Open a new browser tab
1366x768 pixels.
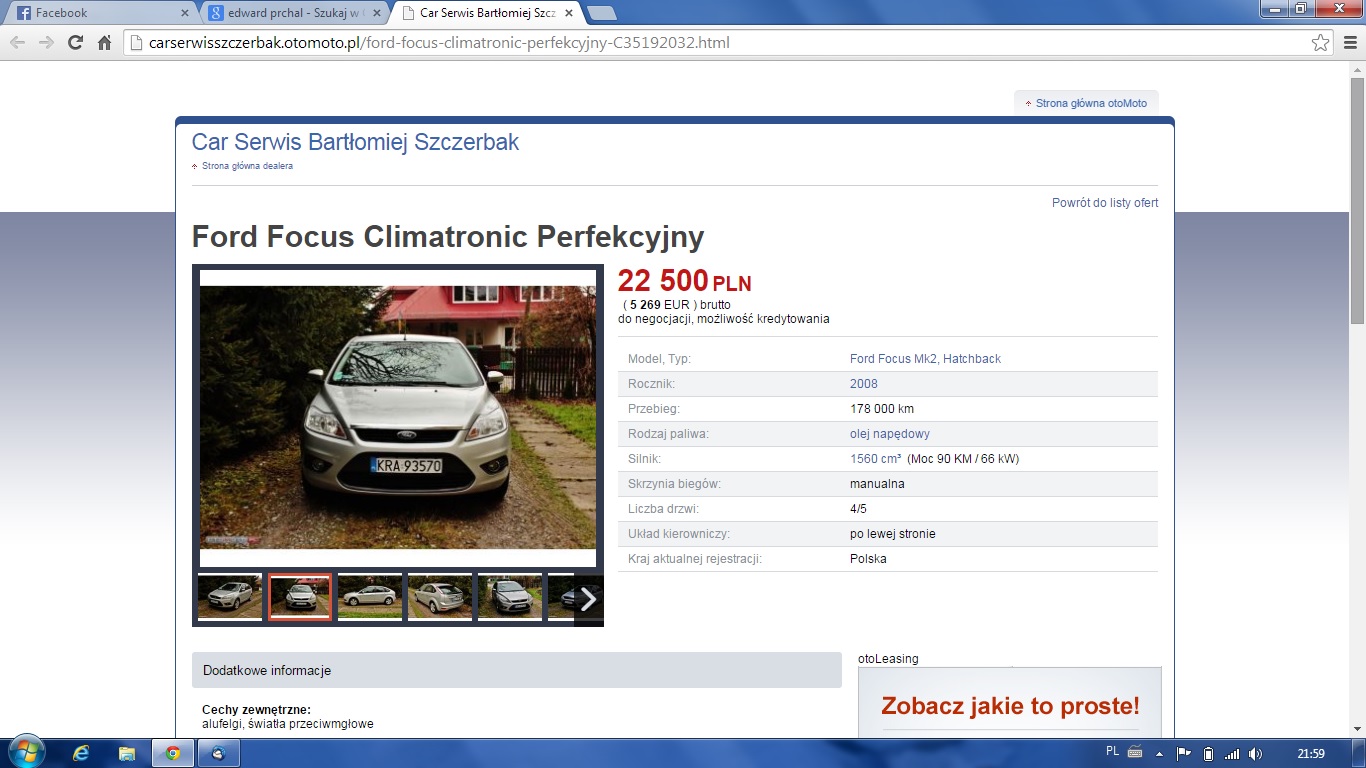point(601,13)
